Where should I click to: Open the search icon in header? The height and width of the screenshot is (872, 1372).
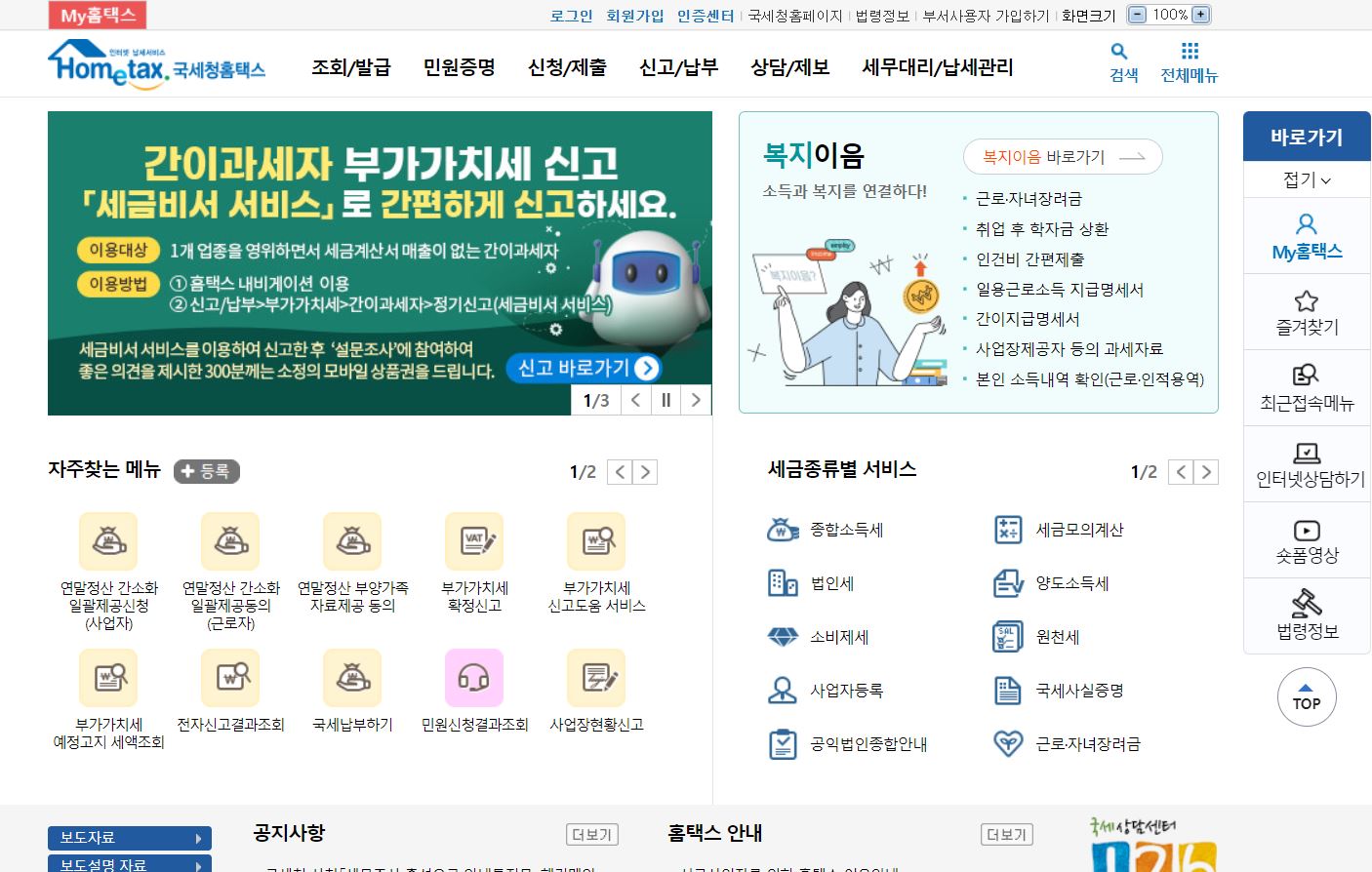click(x=1119, y=51)
